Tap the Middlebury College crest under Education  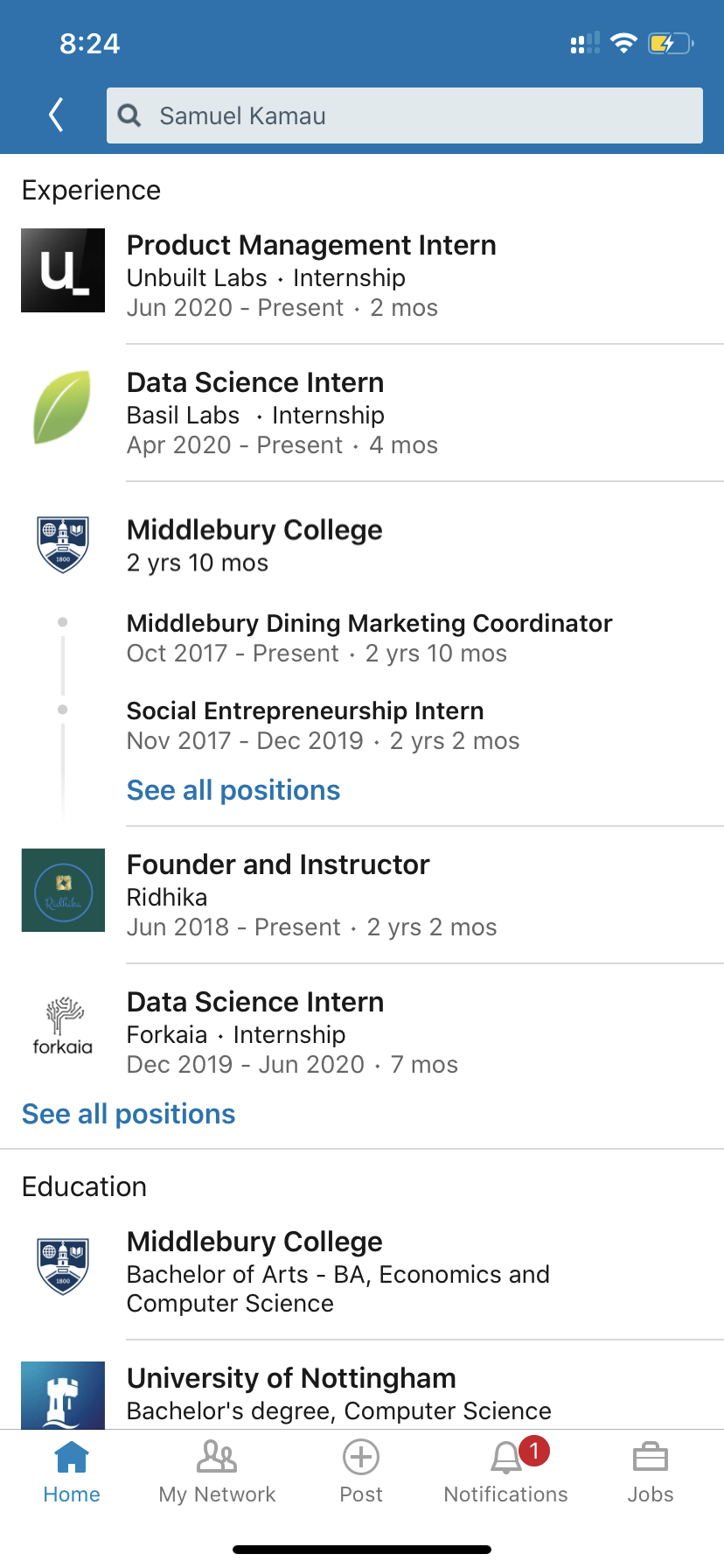point(63,1266)
